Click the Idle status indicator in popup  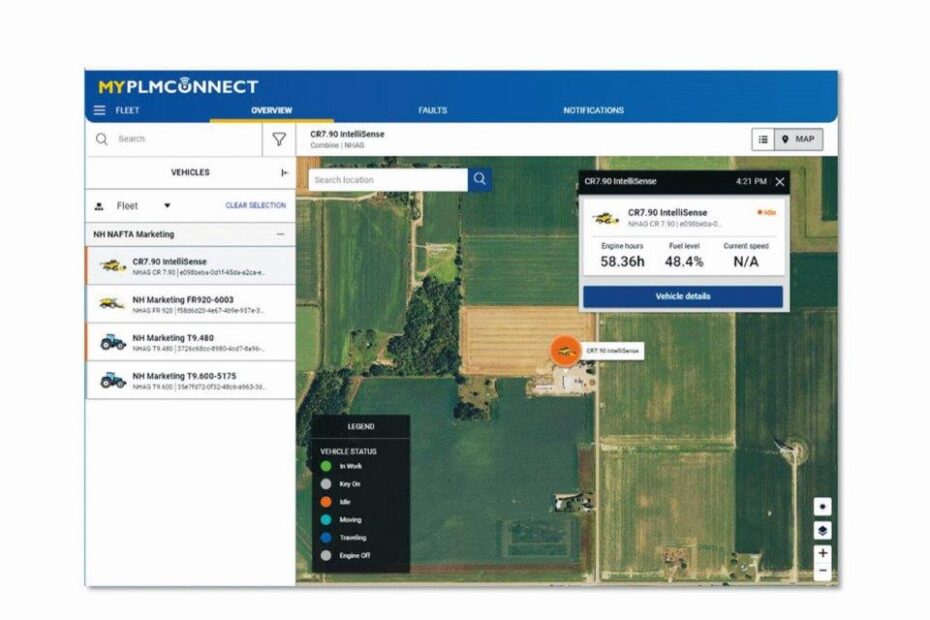click(x=767, y=212)
